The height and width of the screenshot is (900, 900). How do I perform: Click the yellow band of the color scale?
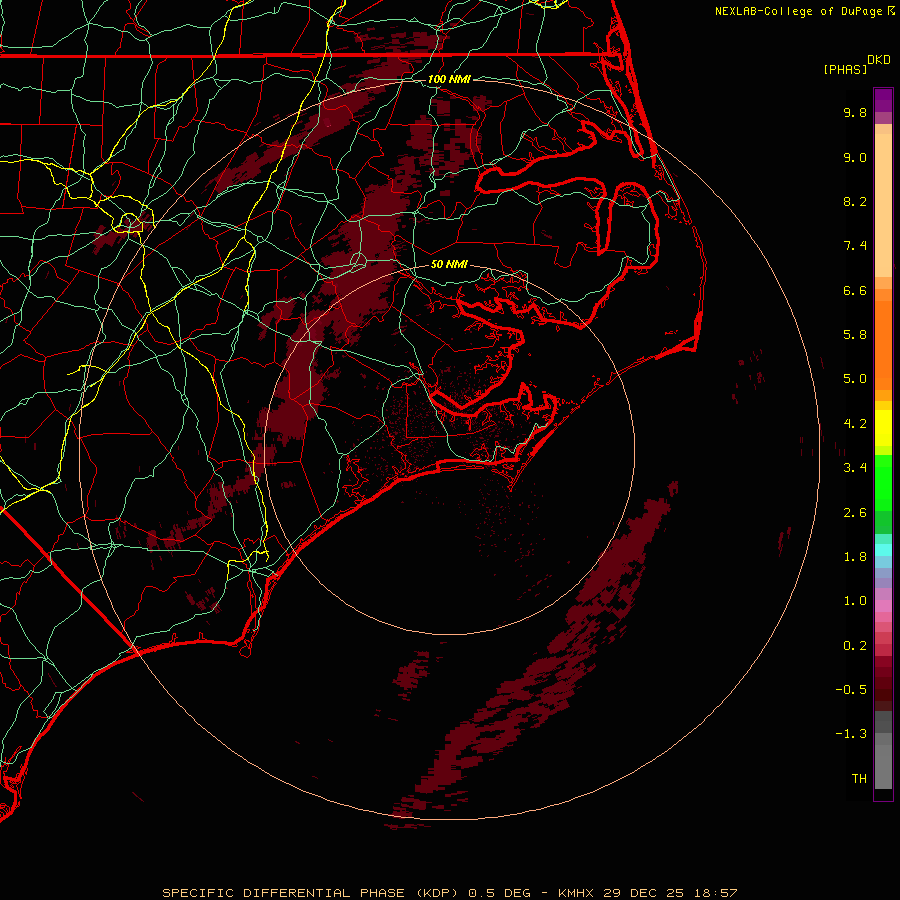pos(883,428)
